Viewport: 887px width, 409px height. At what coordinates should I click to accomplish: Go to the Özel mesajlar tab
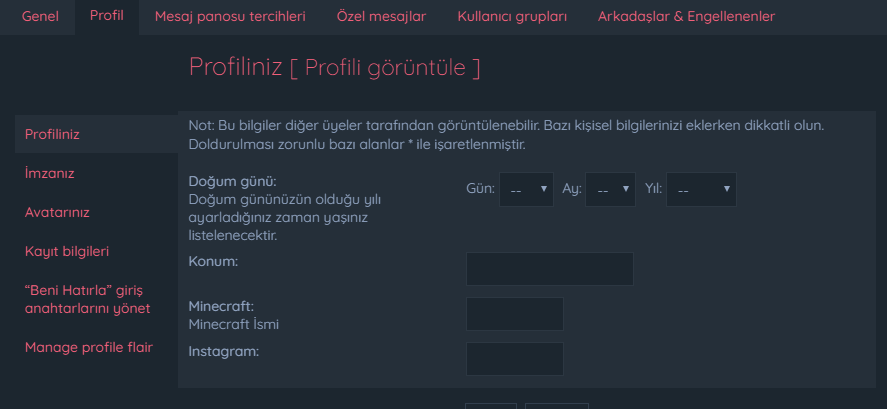click(381, 16)
